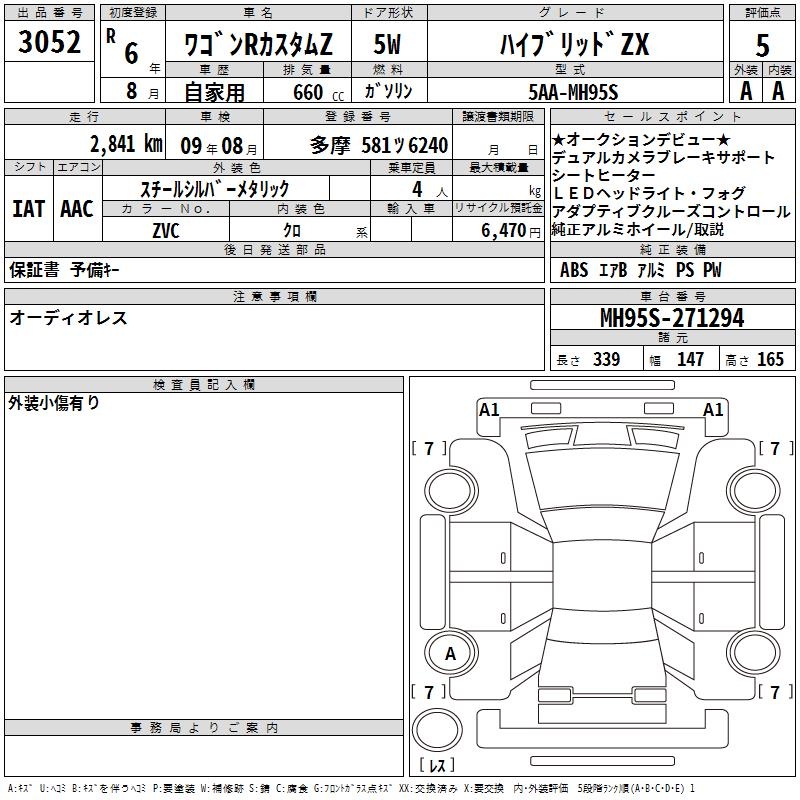Image resolution: width=800 pixels, height=800 pixels.
Task: Select the overall grade score 5
Action: [x=762, y=44]
